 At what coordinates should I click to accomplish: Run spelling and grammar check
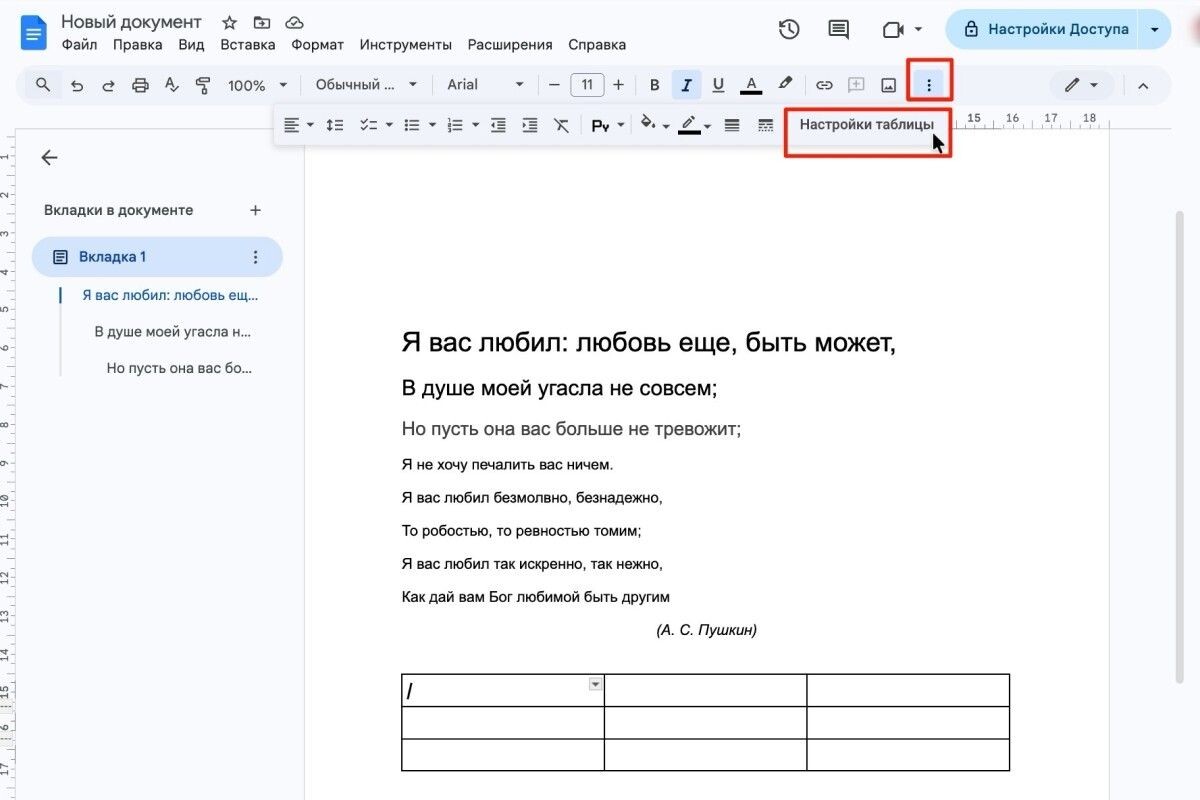[171, 86]
